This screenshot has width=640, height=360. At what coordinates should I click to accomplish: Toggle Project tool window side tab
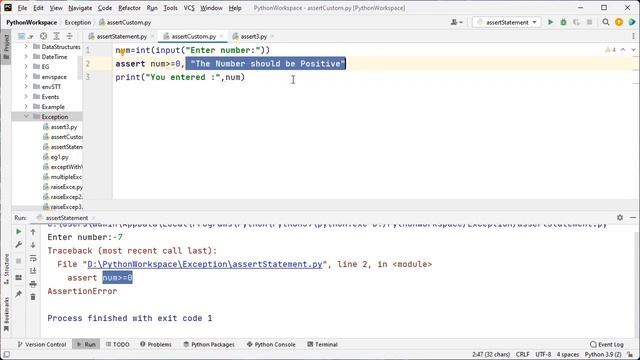[6, 46]
